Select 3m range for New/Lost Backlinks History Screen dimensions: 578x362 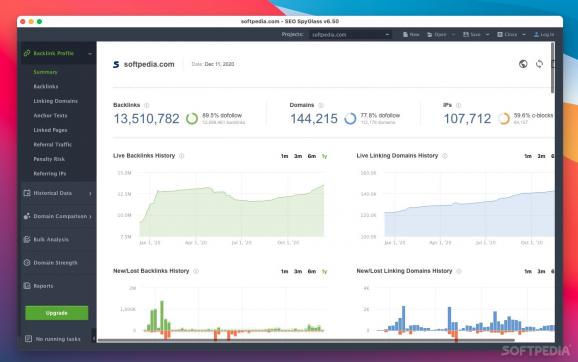click(298, 272)
